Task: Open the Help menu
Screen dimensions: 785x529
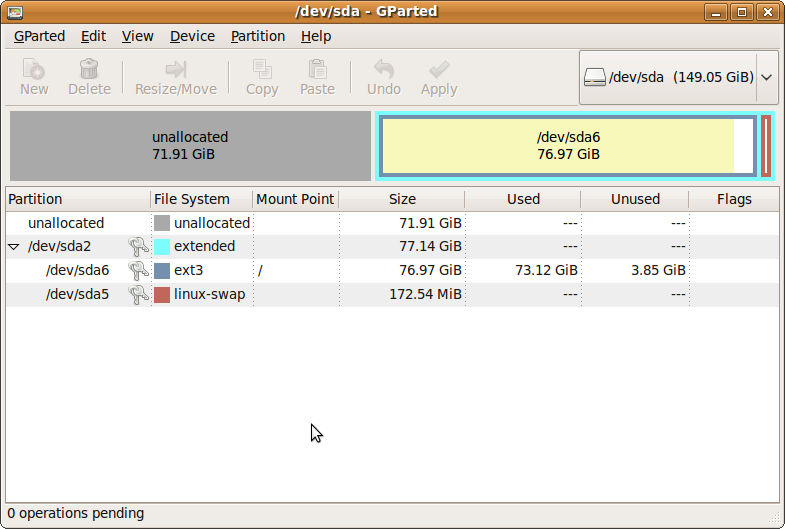Action: coord(316,37)
